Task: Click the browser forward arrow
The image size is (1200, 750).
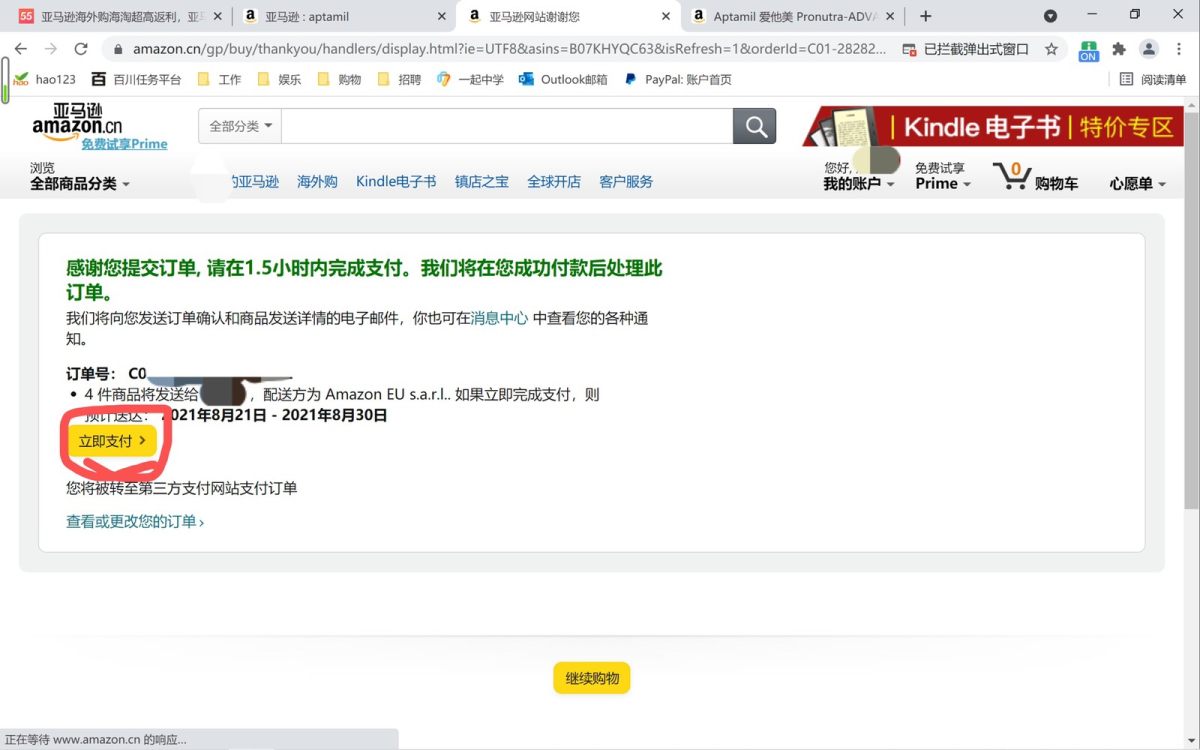Action: tap(51, 49)
